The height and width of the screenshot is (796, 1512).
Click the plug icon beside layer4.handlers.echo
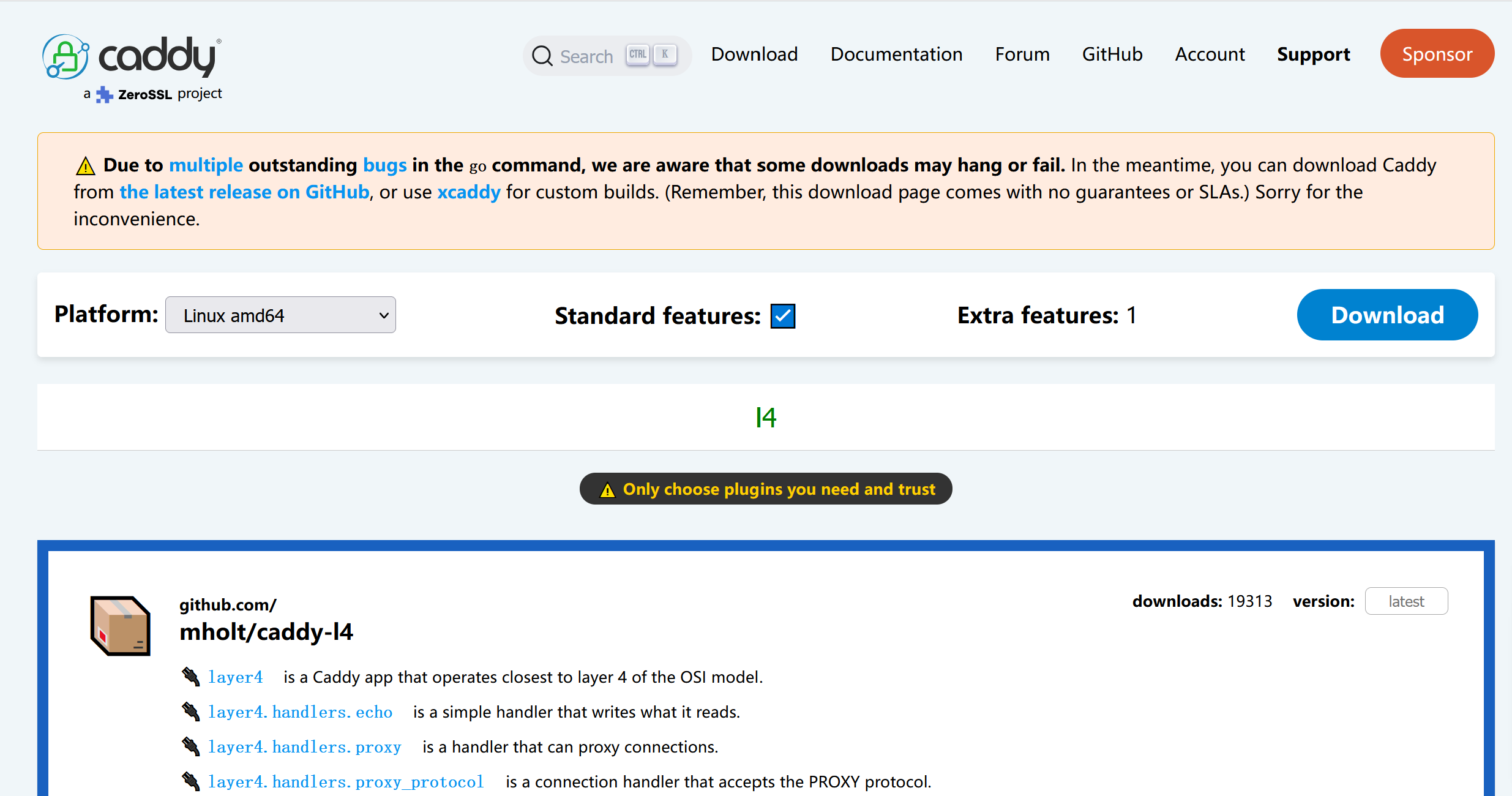[191, 712]
